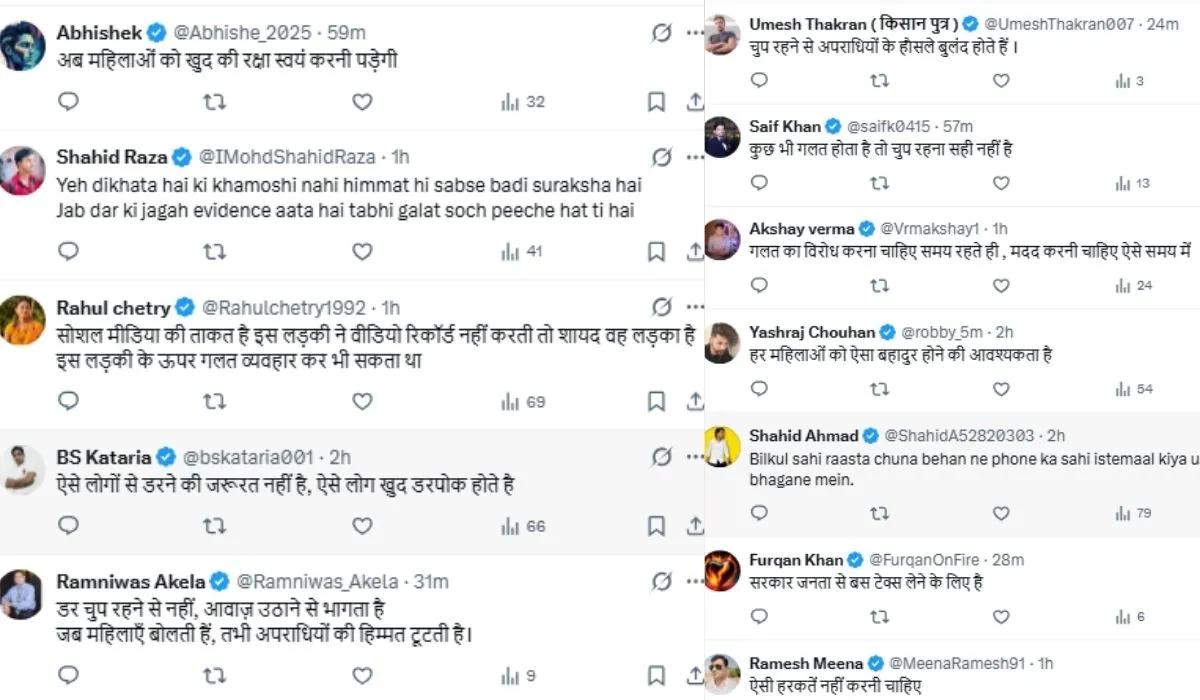Viewport: 1200px width, 700px height.
Task: Open Ramesh Meena's 1h timestamp
Action: 1046,663
